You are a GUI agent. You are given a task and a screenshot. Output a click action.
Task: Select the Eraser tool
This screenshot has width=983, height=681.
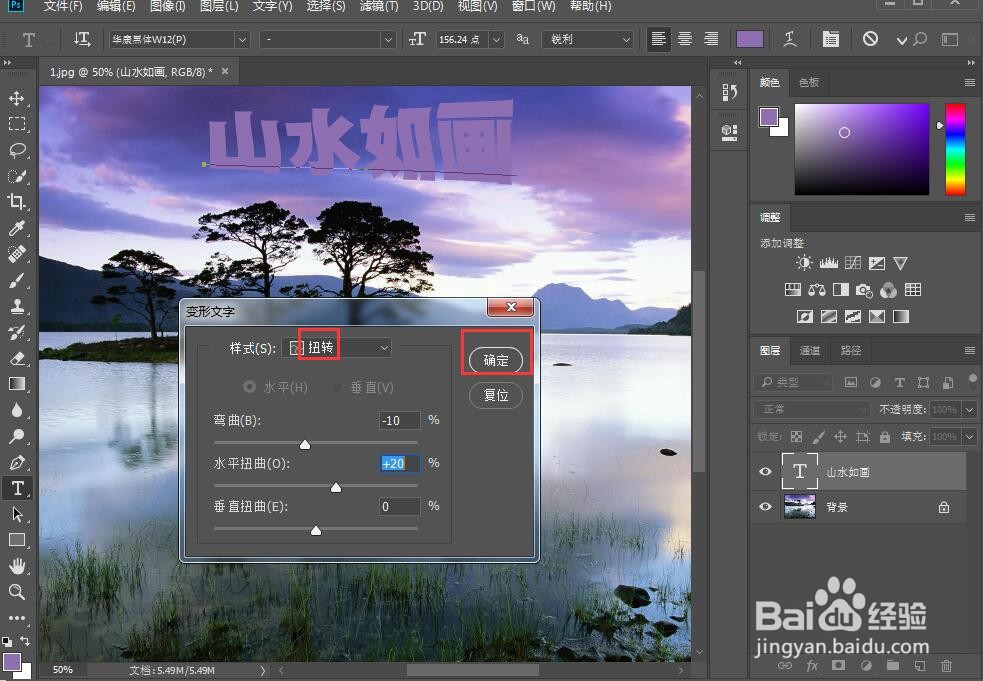click(17, 358)
